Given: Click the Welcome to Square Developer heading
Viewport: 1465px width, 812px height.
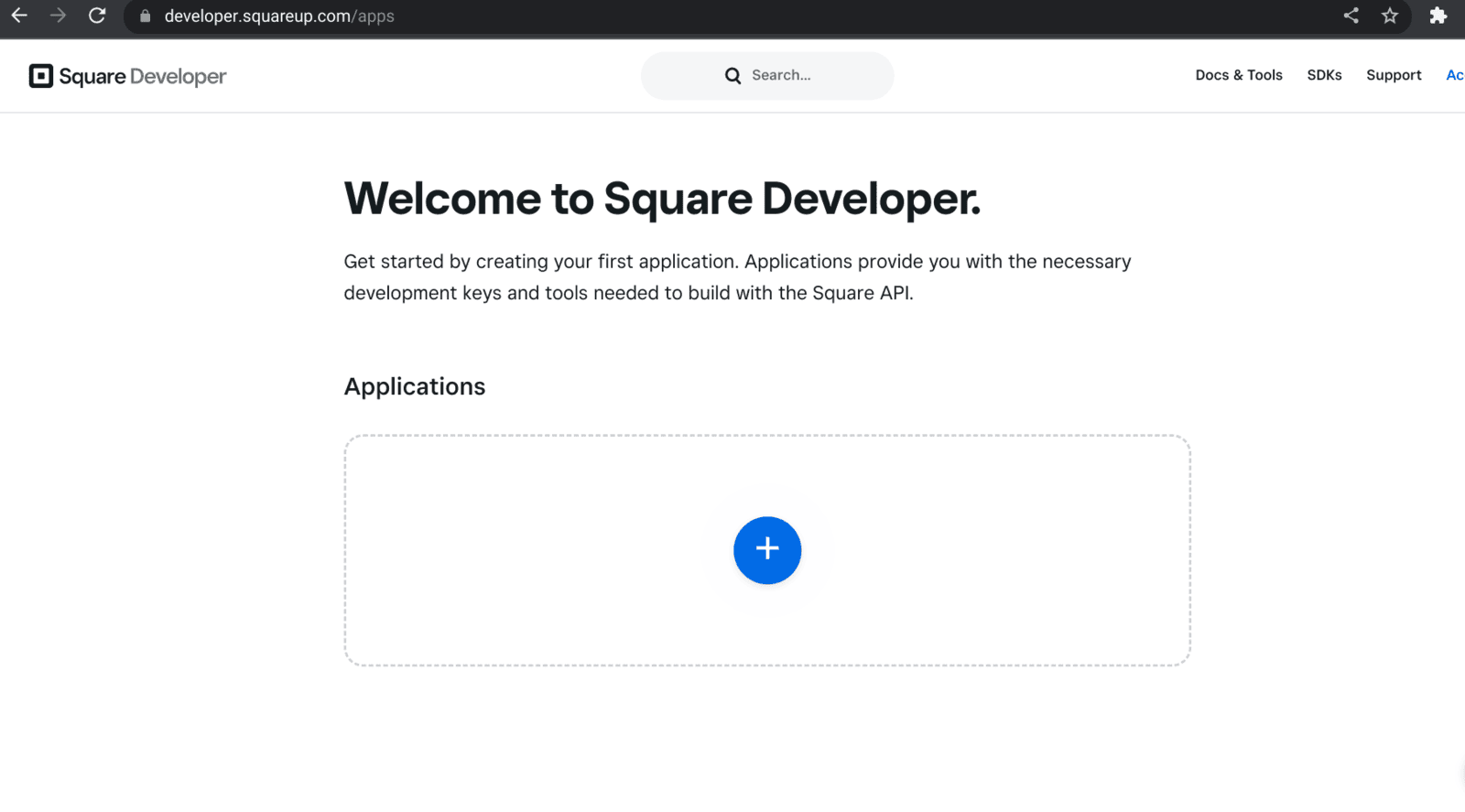Looking at the screenshot, I should (662, 199).
